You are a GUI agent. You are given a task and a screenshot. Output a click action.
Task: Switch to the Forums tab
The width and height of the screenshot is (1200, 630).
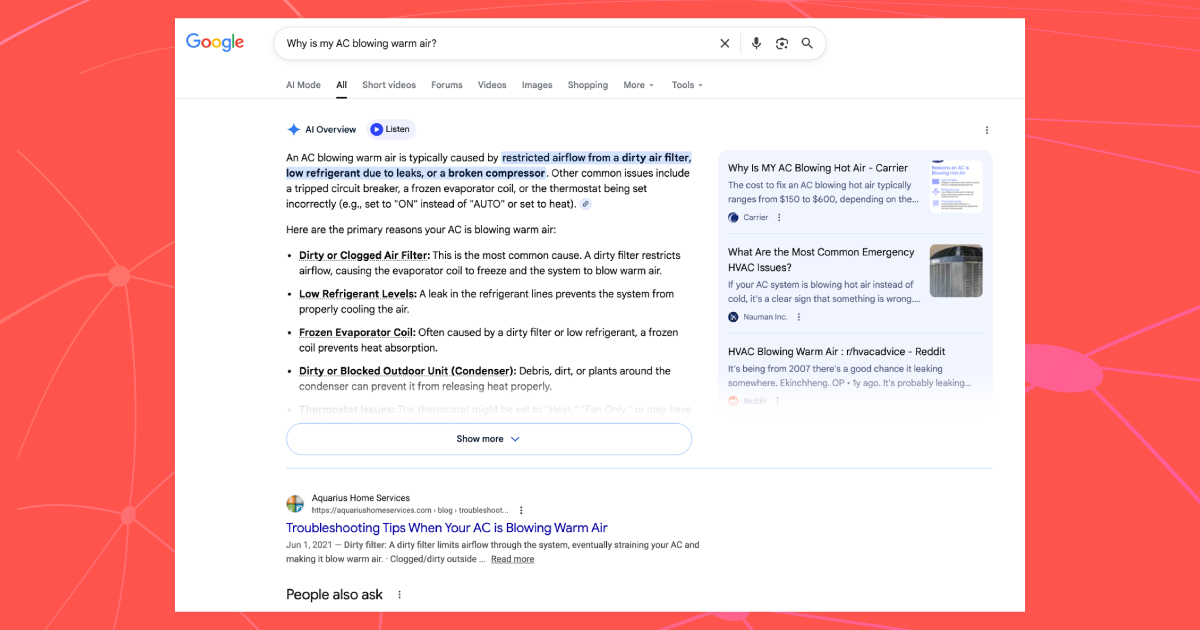(446, 85)
